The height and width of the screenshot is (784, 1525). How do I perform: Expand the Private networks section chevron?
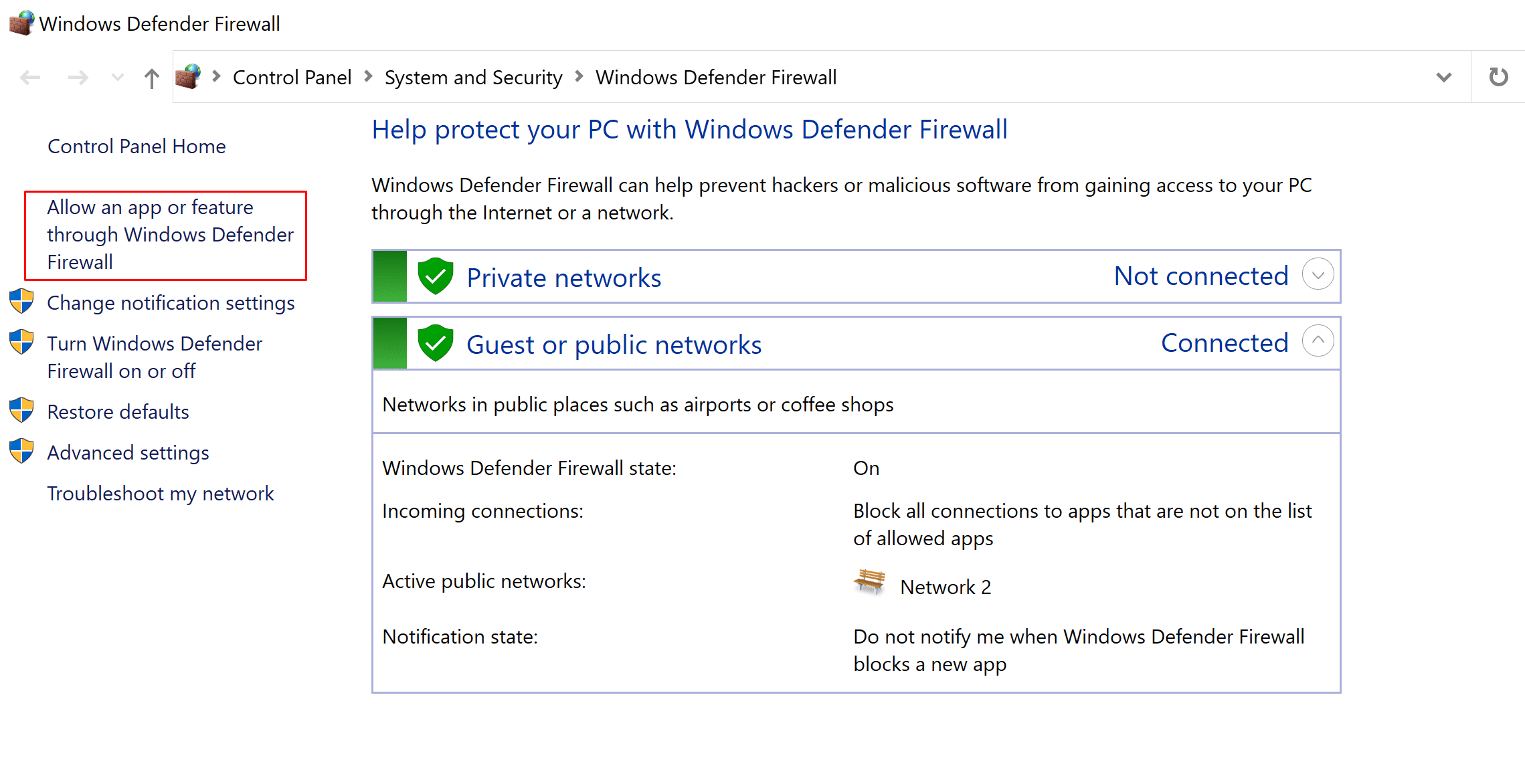[x=1318, y=275]
